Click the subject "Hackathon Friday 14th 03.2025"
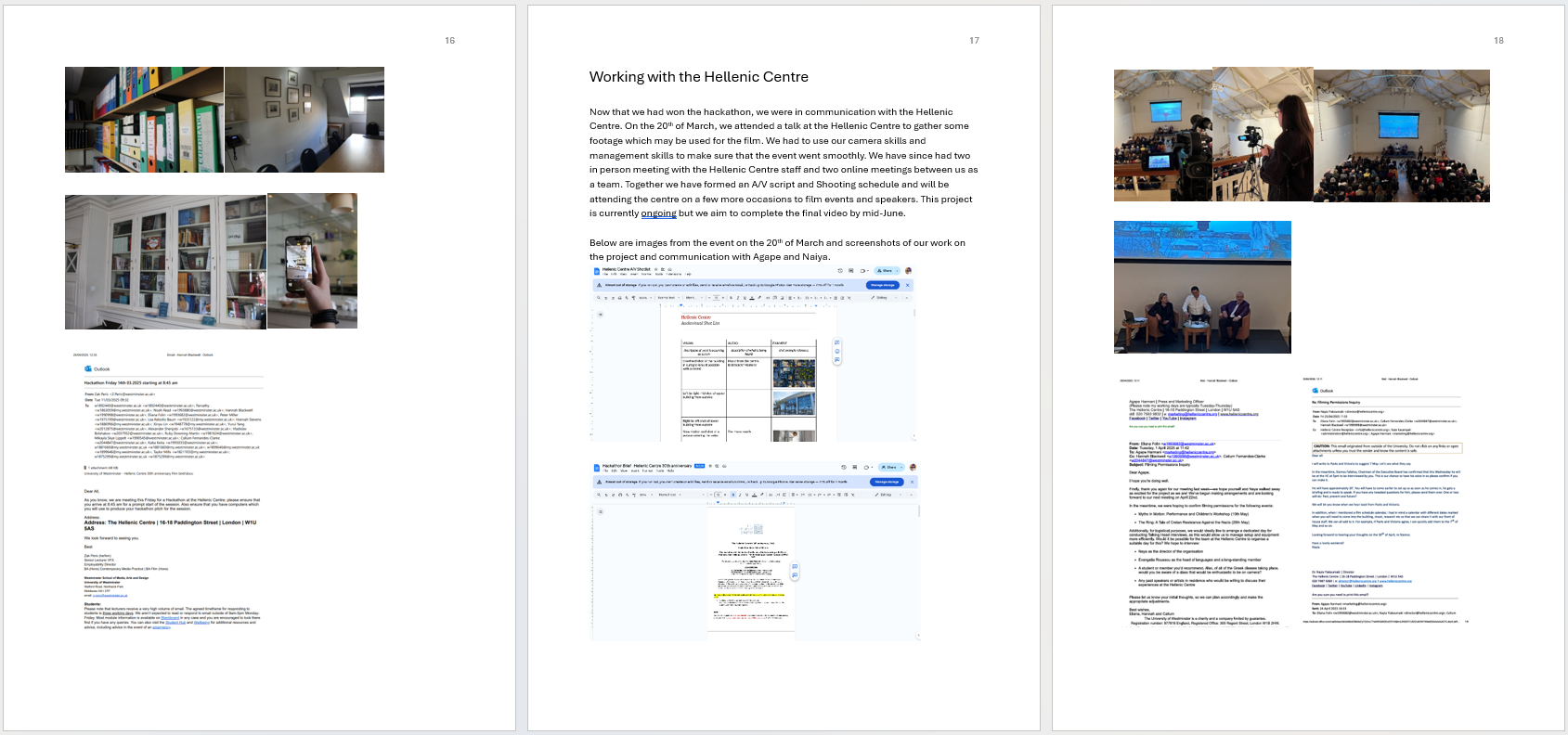The height and width of the screenshot is (735, 1568). [131, 382]
